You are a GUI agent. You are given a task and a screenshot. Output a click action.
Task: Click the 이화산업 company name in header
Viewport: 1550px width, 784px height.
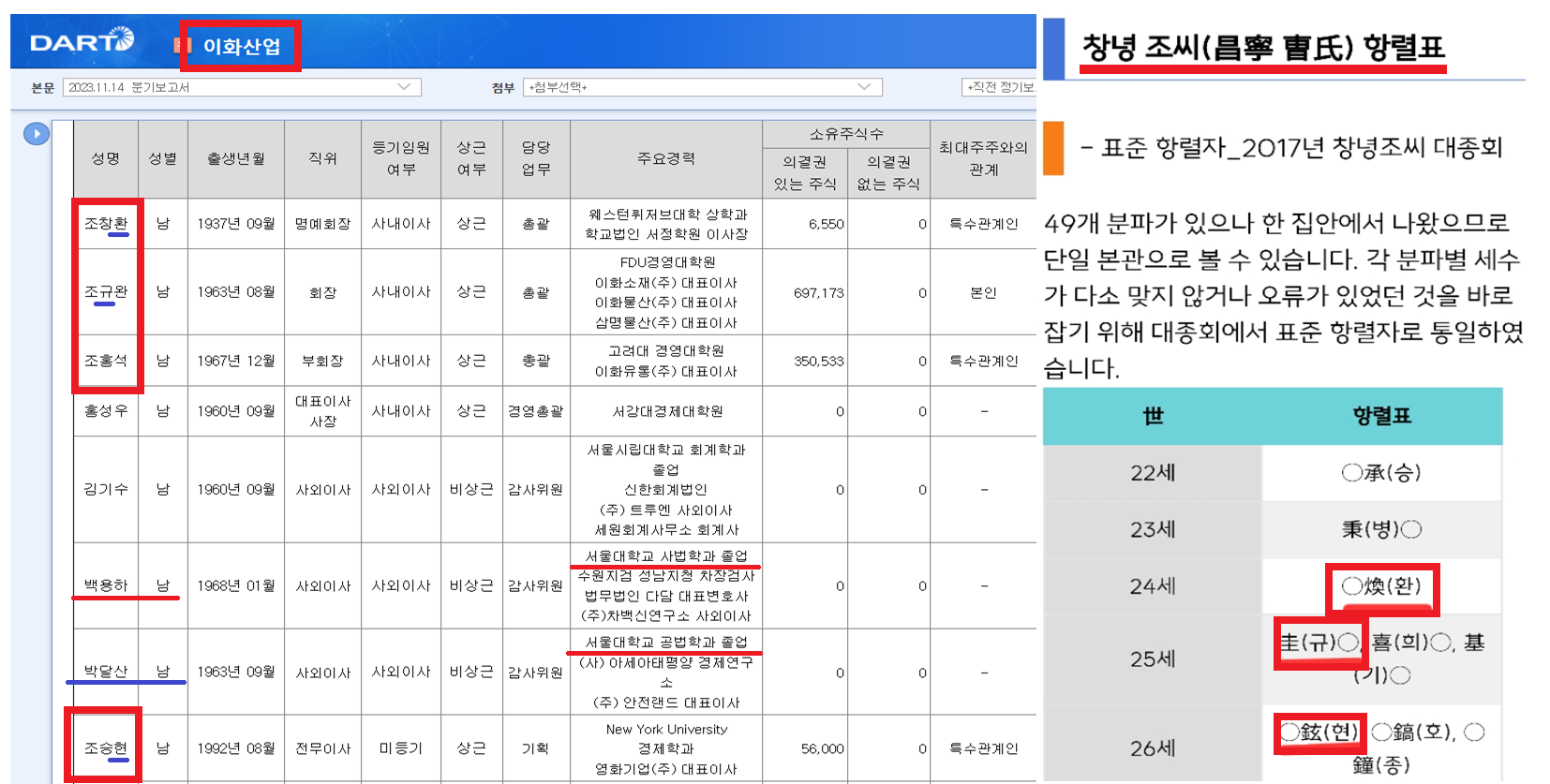[x=242, y=46]
